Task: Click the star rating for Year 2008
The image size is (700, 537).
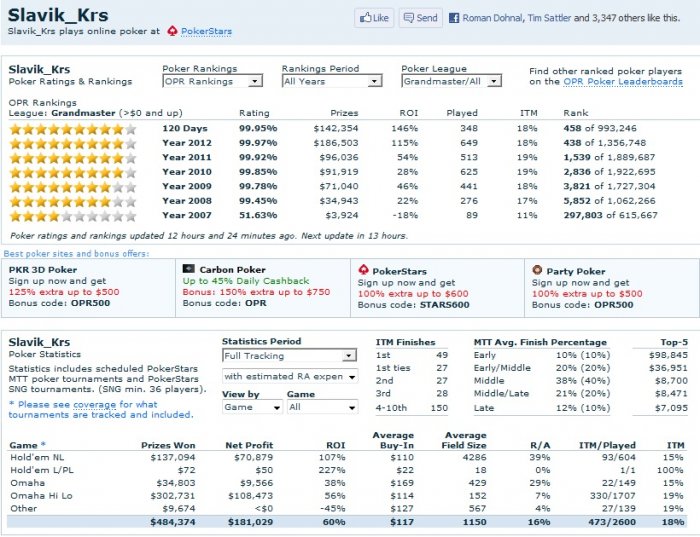Action: coord(73,202)
